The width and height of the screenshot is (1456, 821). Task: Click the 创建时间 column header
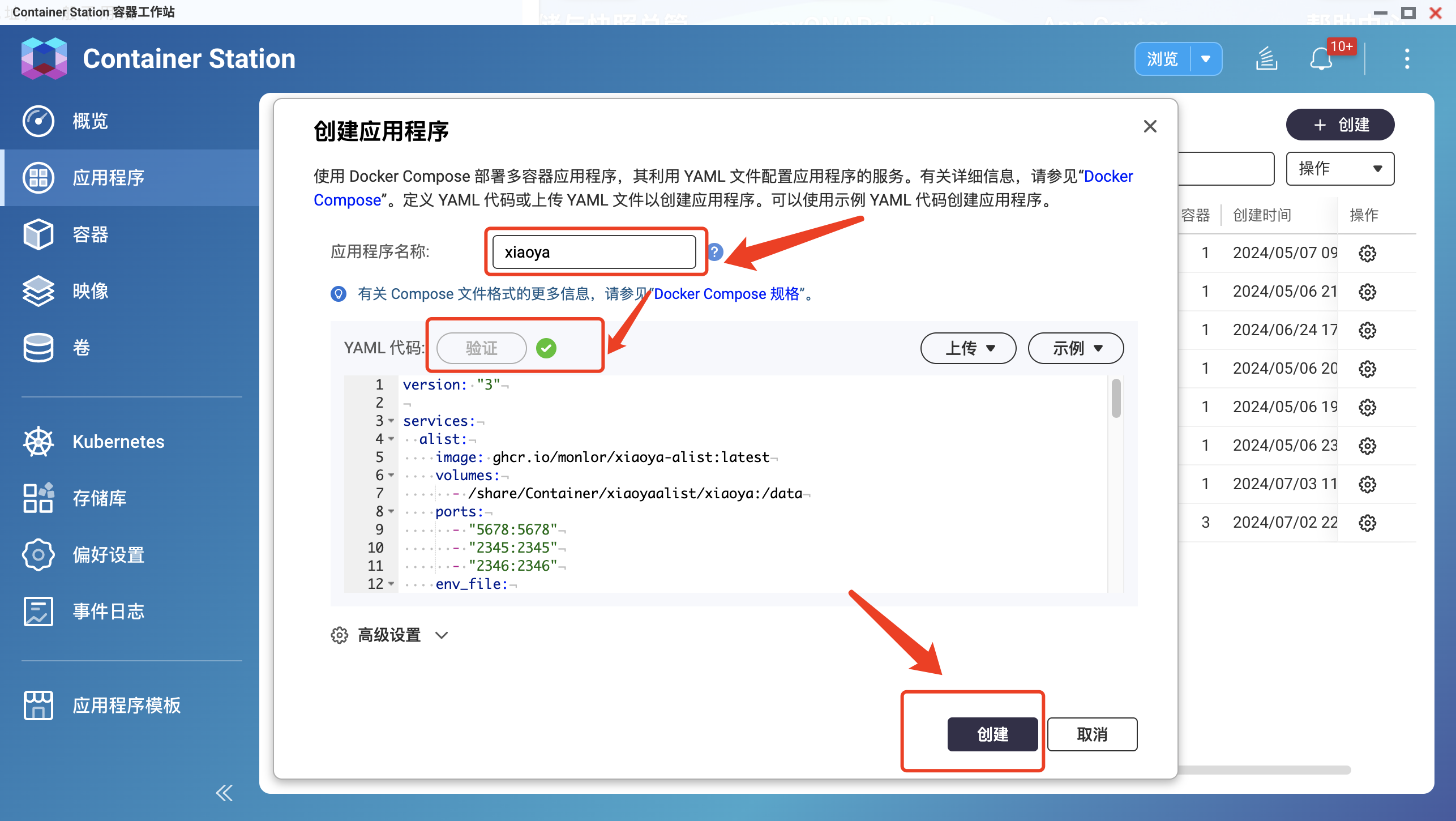1262,215
